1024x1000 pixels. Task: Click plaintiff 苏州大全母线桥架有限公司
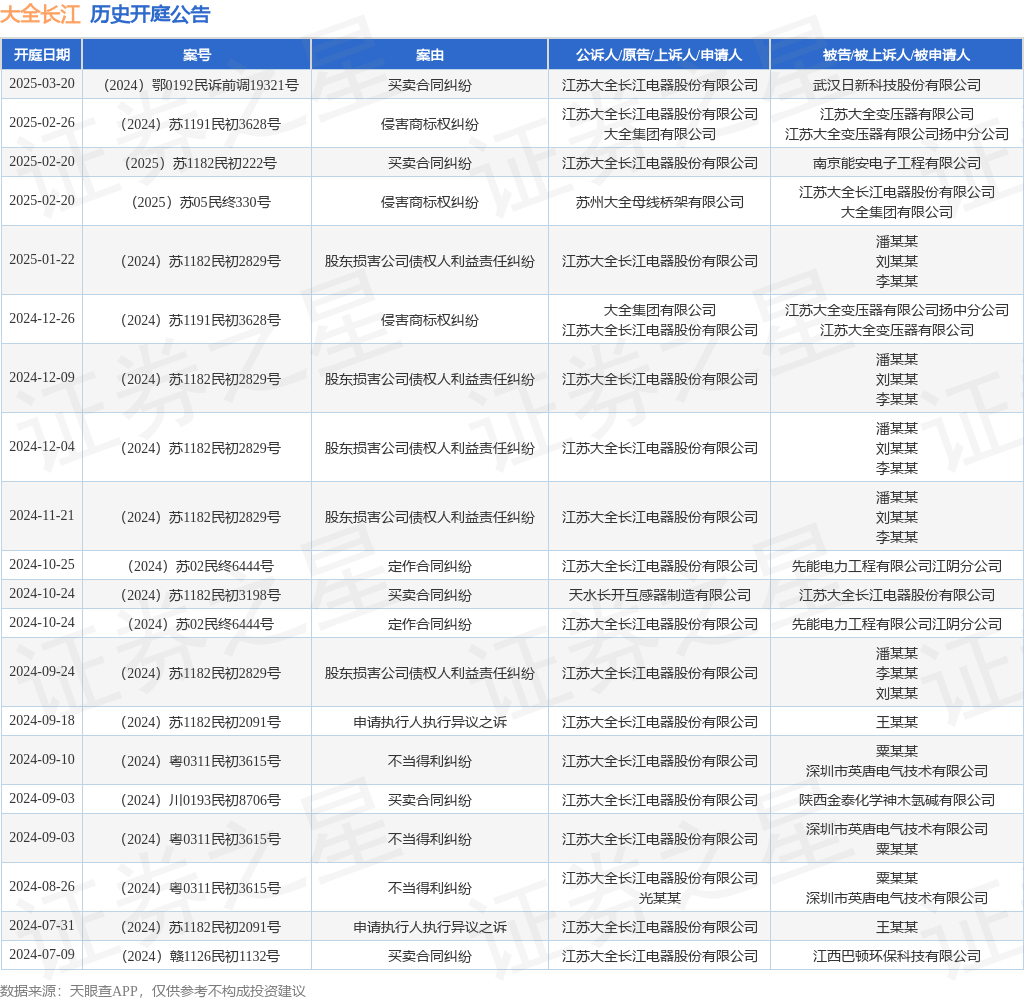660,202
